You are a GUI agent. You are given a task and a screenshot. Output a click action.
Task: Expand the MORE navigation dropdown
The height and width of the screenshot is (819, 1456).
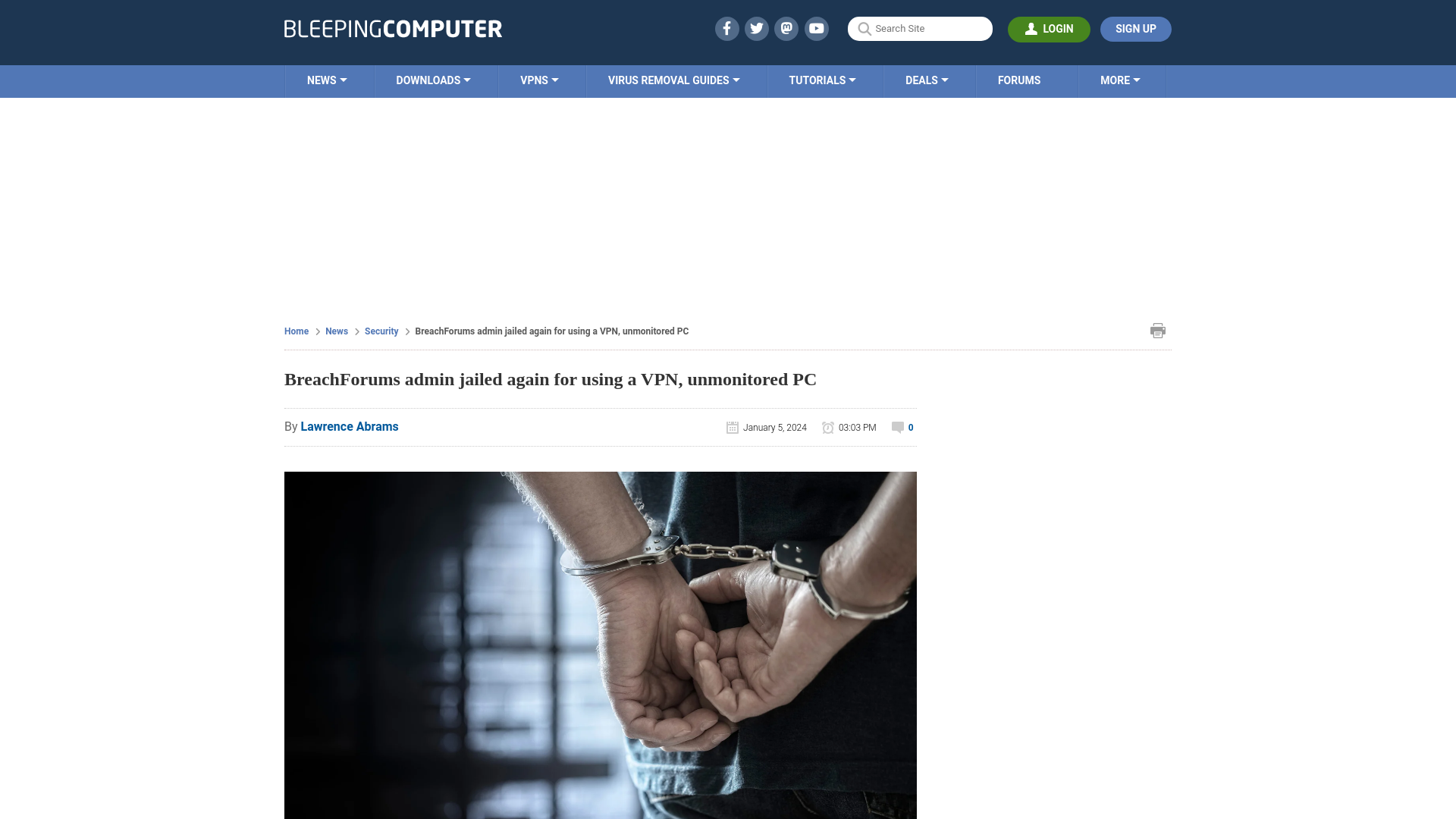click(x=1120, y=80)
